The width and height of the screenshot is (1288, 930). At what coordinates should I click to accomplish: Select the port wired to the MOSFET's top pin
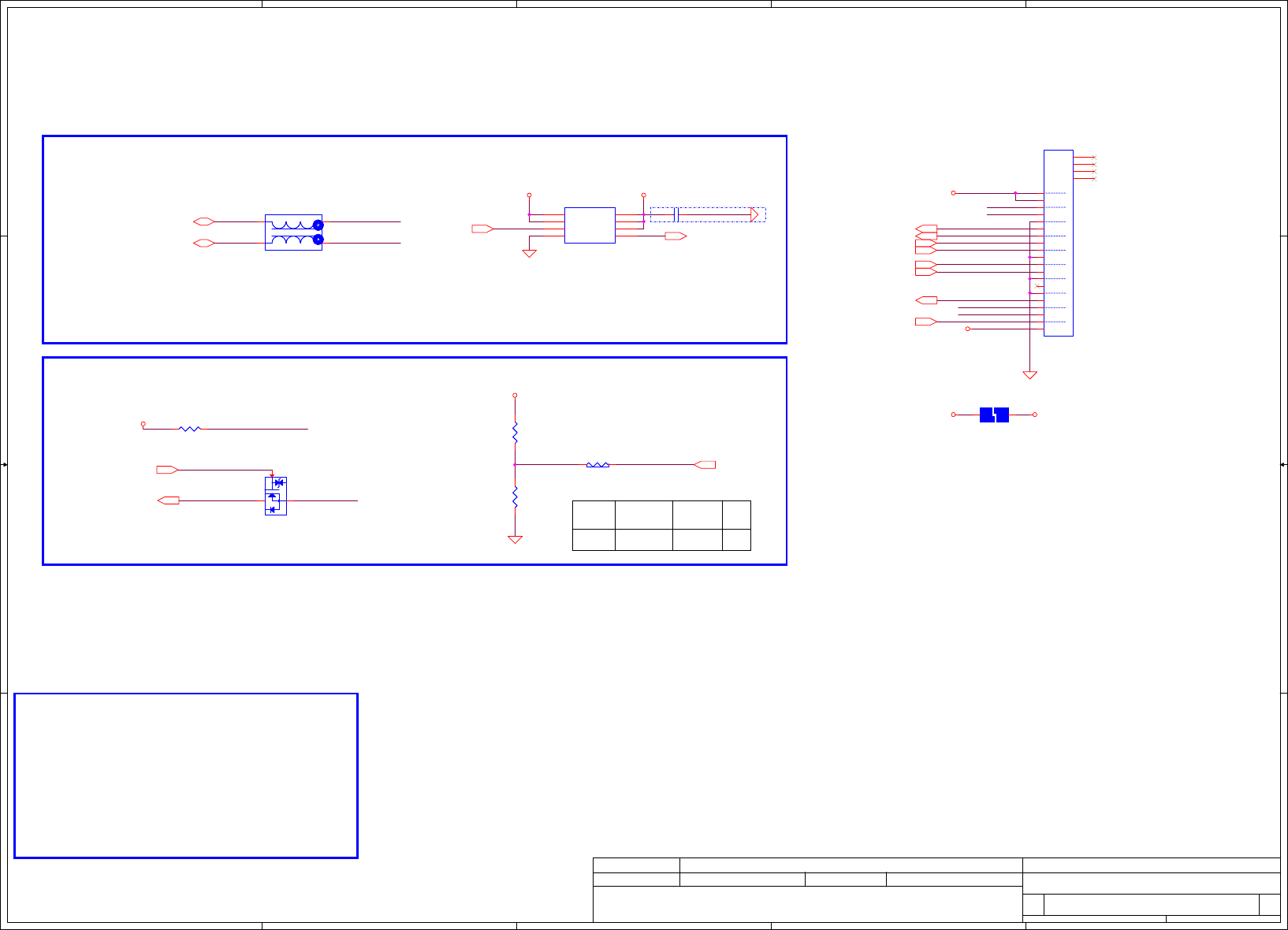tap(167, 470)
